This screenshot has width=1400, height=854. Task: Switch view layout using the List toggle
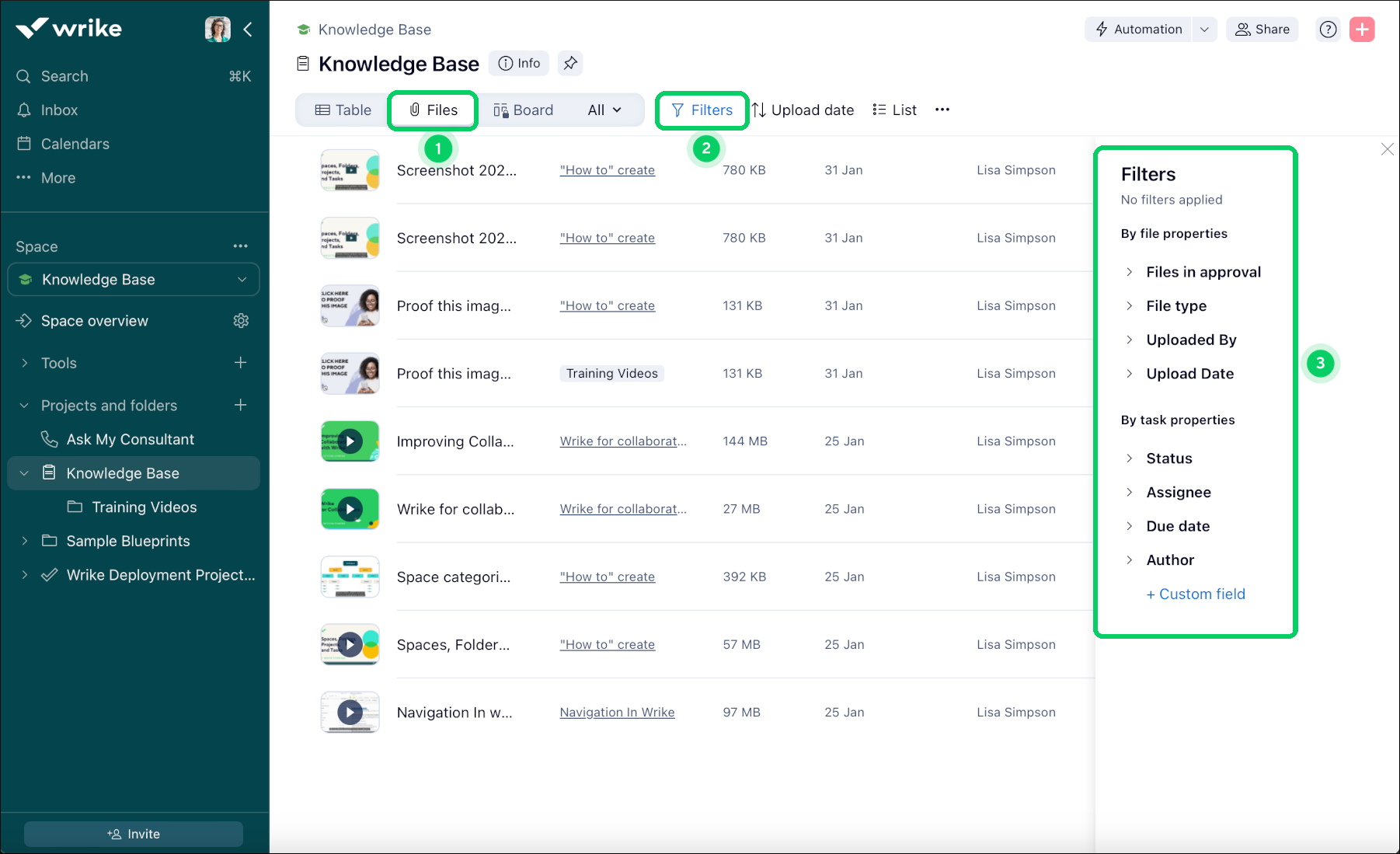(894, 110)
